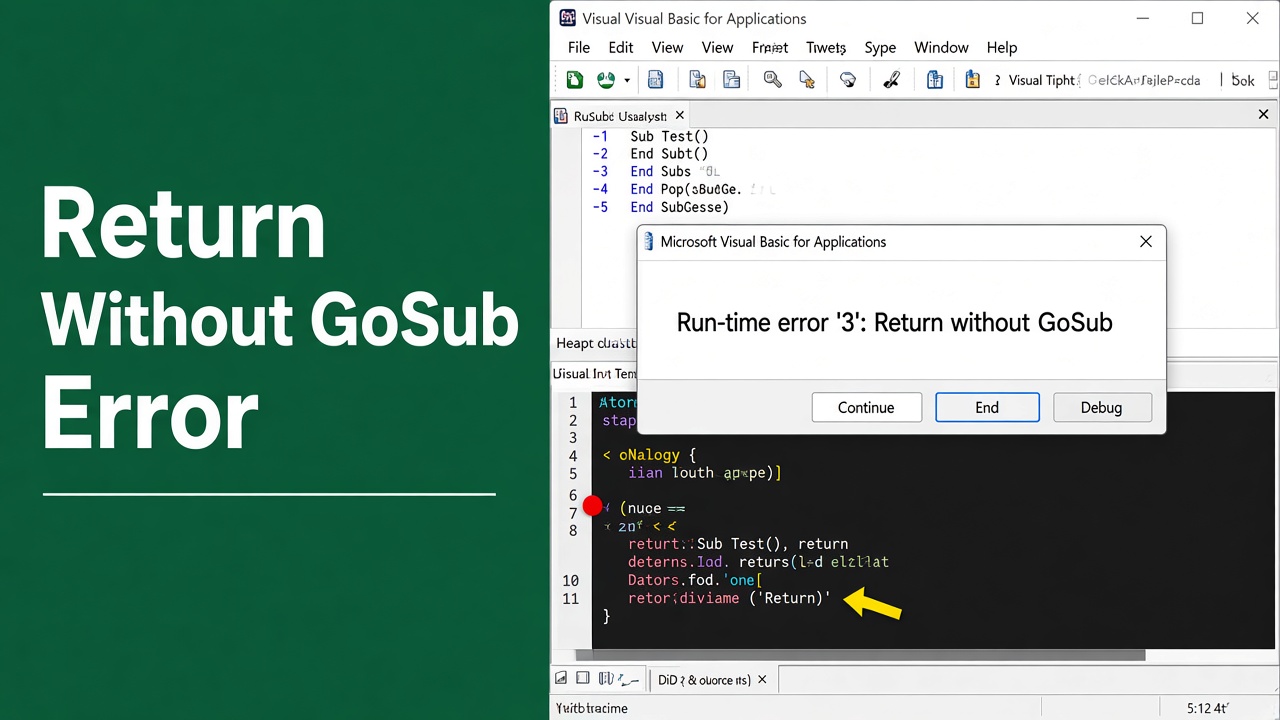Click the Debug button in the error dialog

click(1101, 407)
